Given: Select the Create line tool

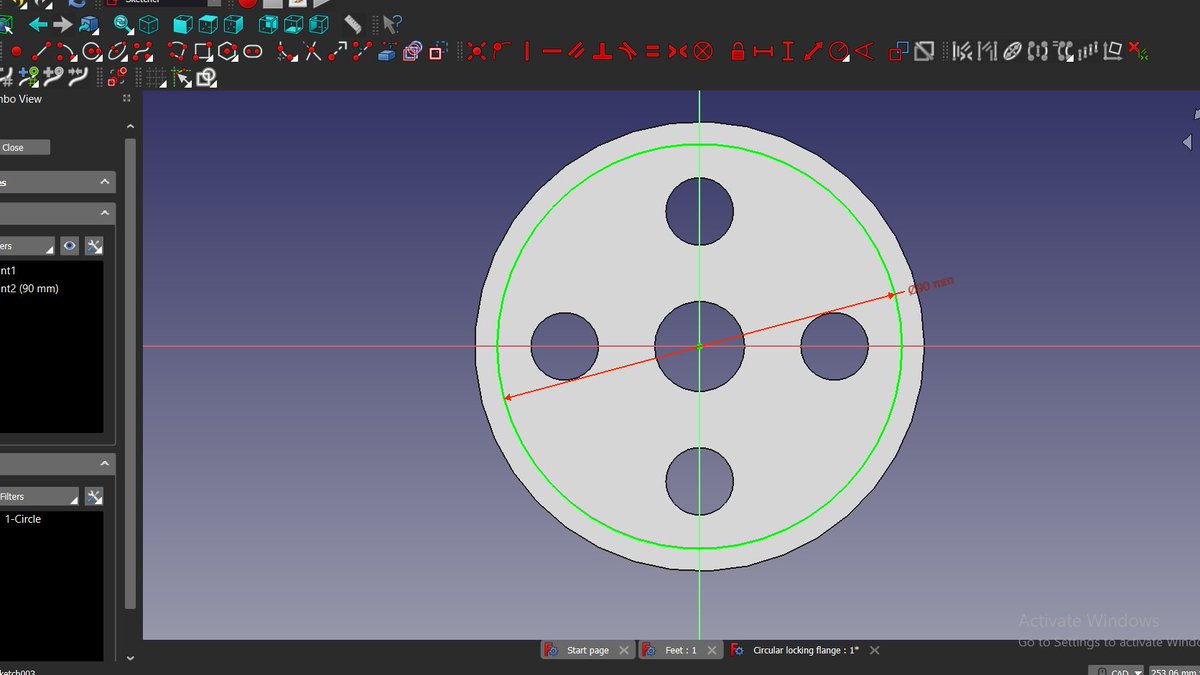Looking at the screenshot, I should [42, 51].
